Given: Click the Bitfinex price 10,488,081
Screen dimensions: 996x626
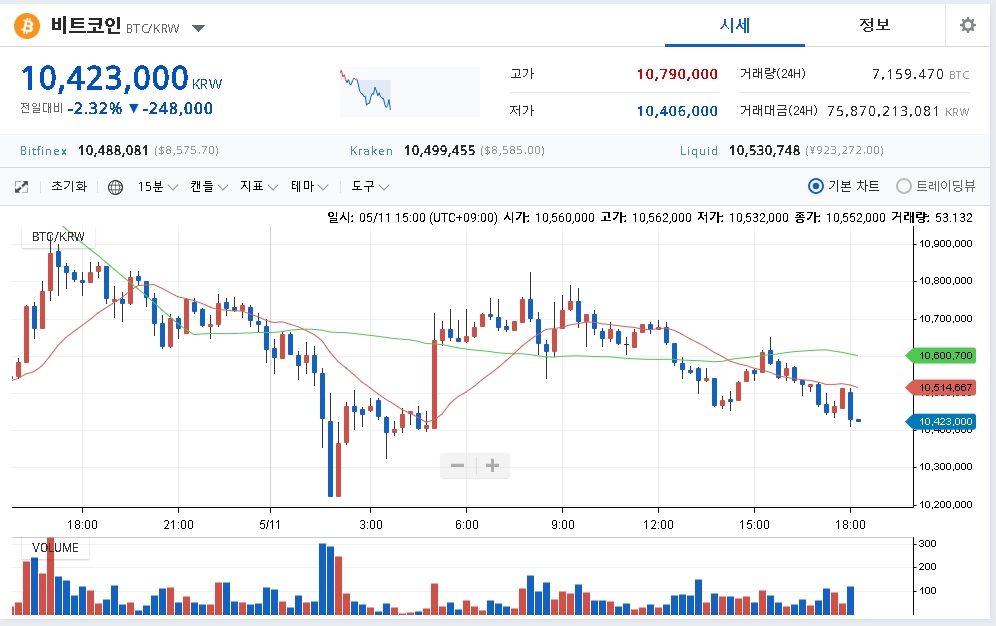Looking at the screenshot, I should (113, 150).
